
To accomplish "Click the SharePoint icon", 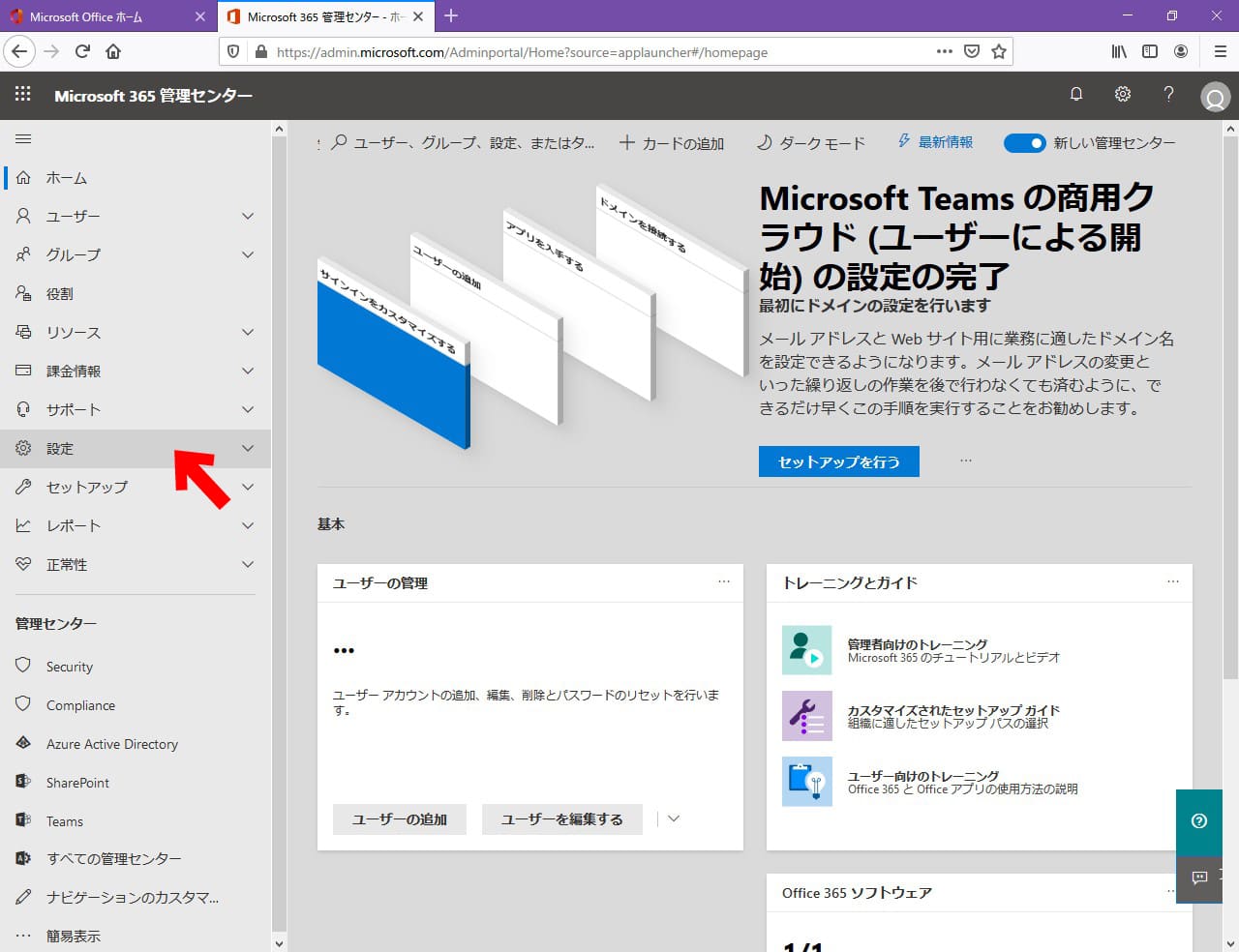I will pos(23,782).
